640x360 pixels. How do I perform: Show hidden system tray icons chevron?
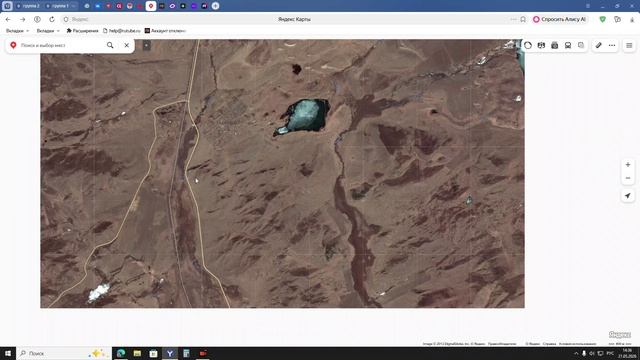click(576, 353)
